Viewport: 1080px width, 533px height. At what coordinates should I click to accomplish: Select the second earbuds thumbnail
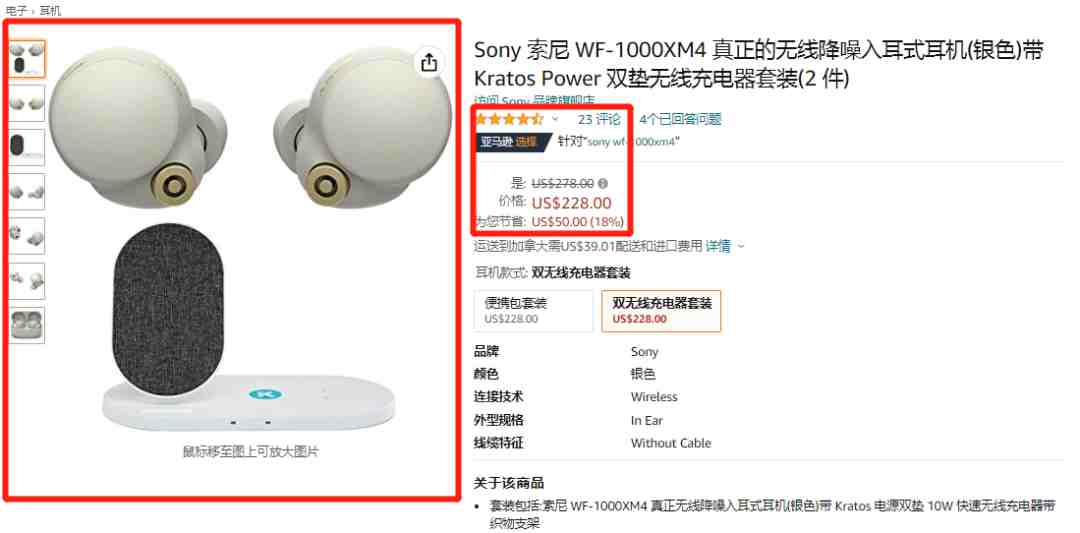tap(27, 103)
